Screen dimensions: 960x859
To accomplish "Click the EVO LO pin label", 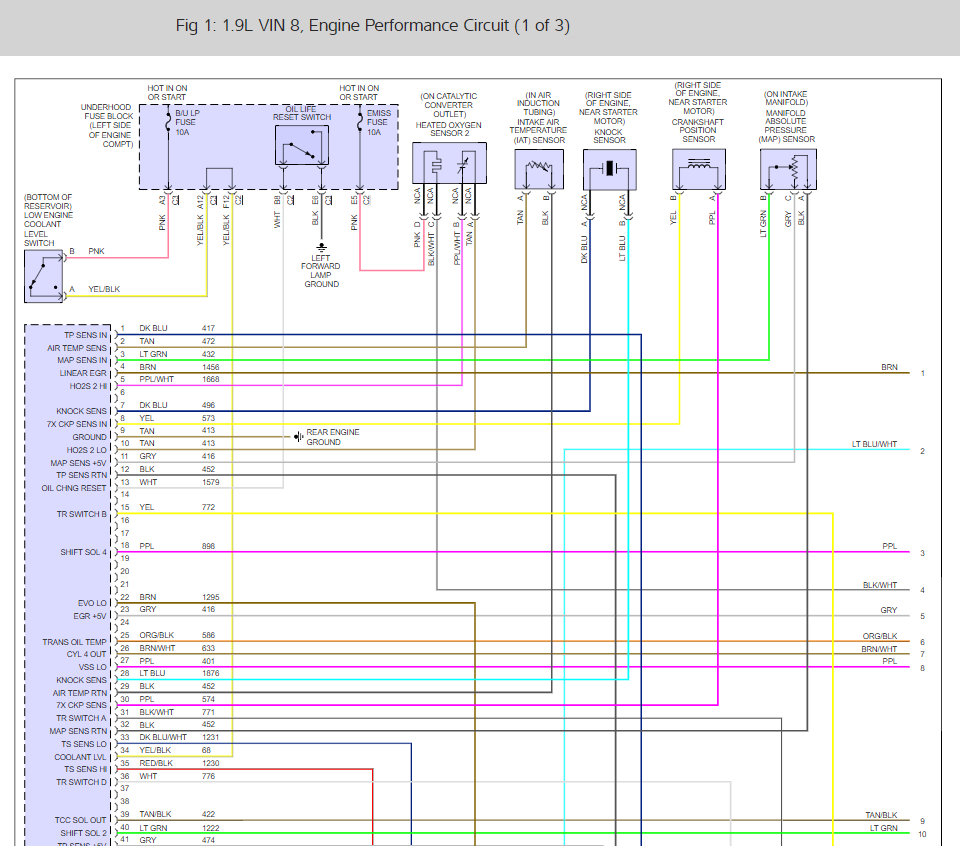I will point(92,603).
